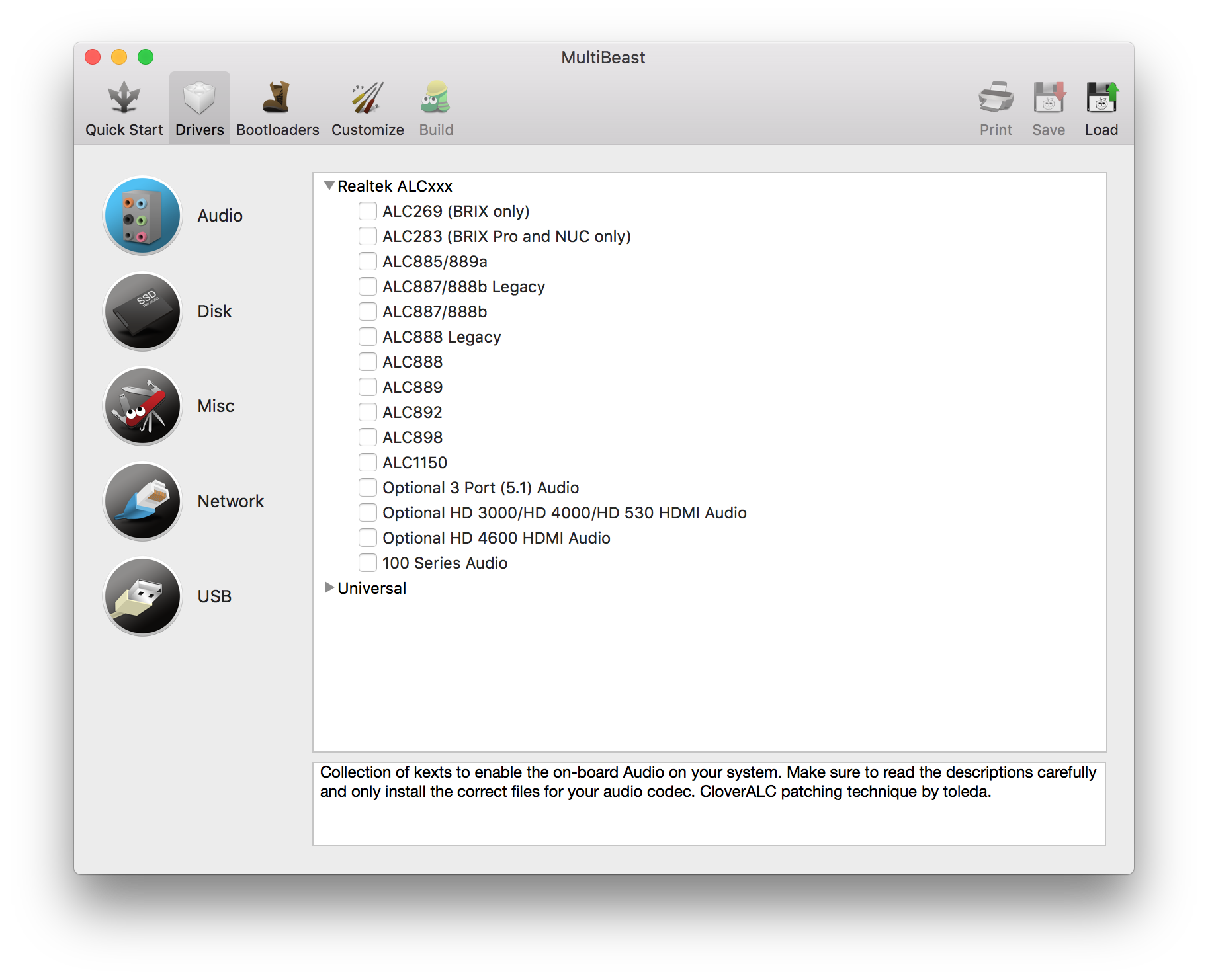Click the Save icon
The width and height of the screenshot is (1208, 980).
(1048, 106)
